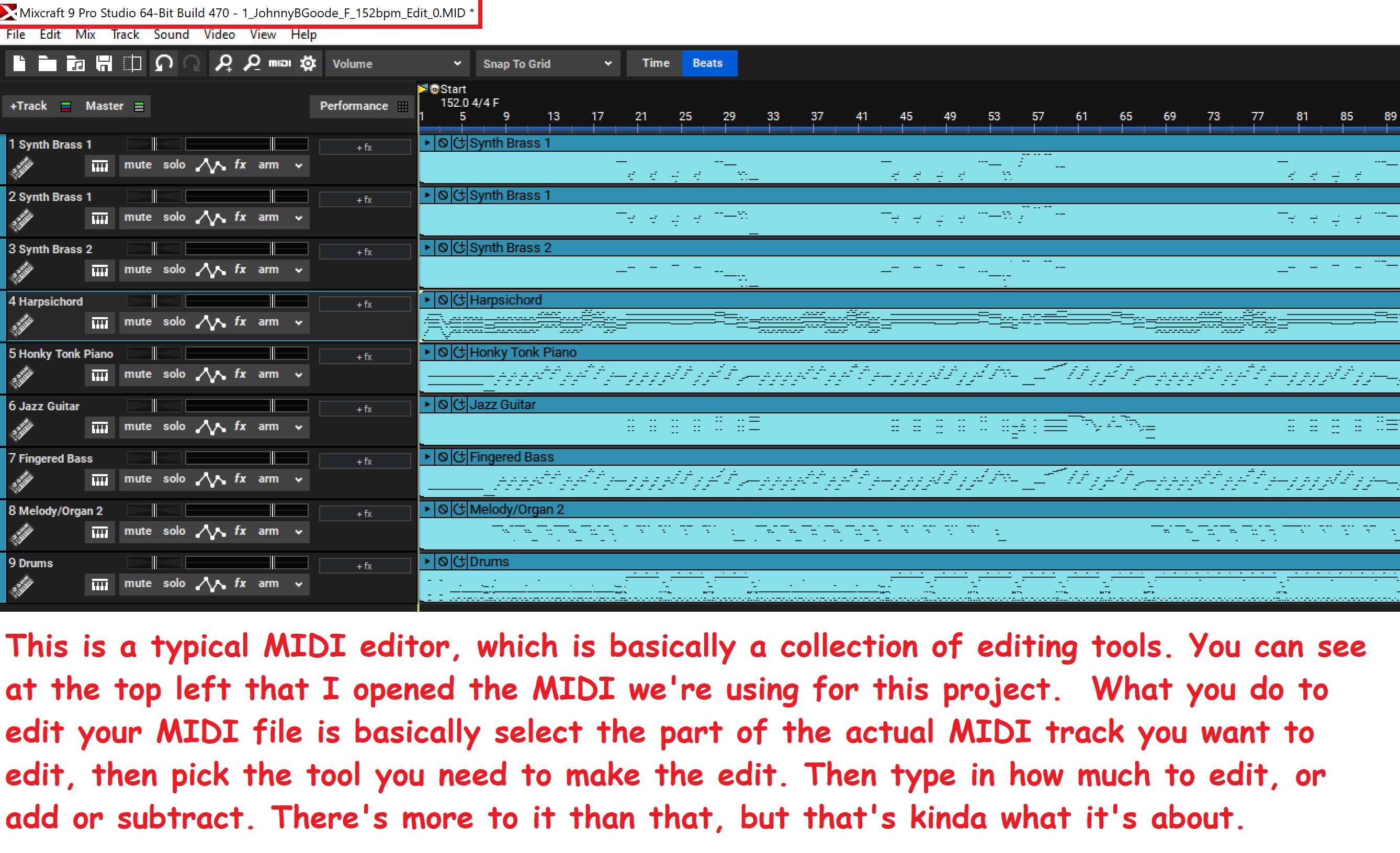This screenshot has width=1400, height=853.
Task: Switch the timeline display to Time
Action: (x=654, y=63)
